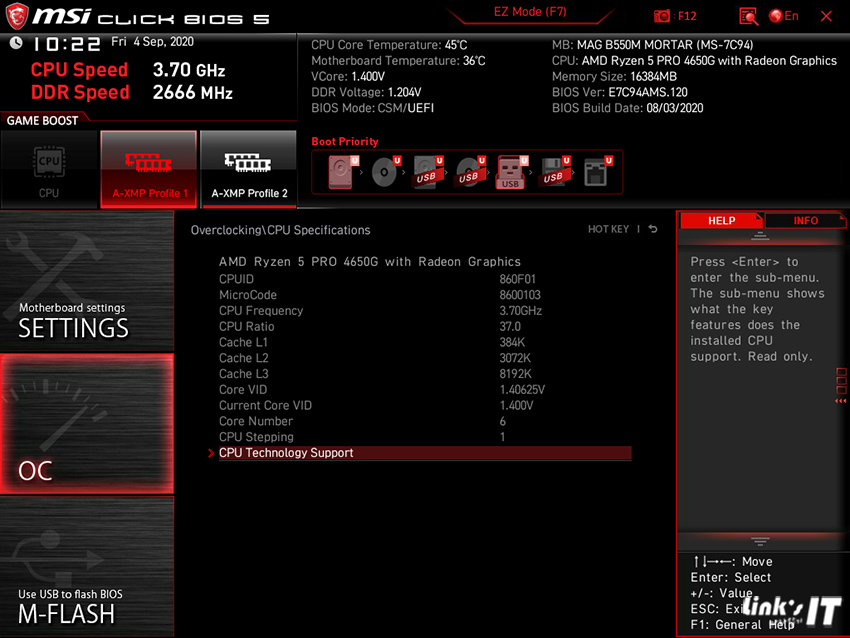
Task: Open the HOT KEY list
Action: [x=608, y=229]
